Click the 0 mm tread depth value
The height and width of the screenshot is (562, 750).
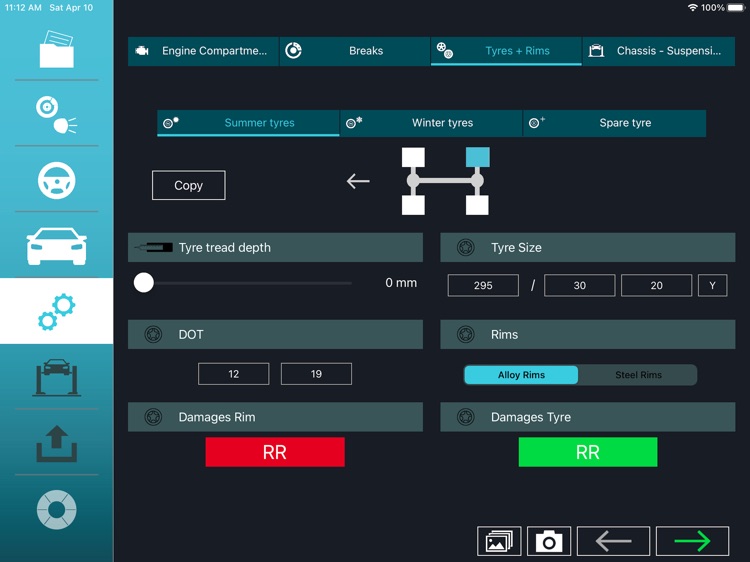pyautogui.click(x=401, y=283)
